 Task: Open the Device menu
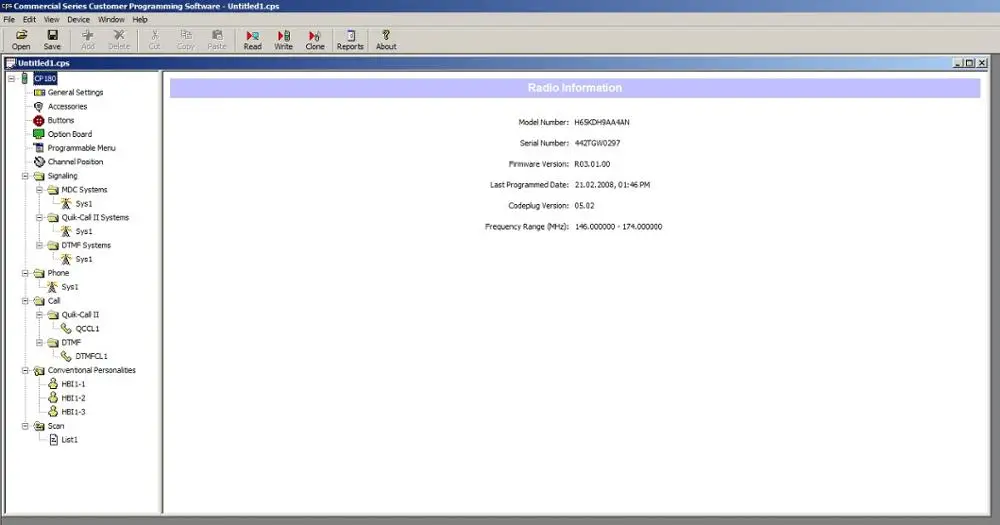(x=78, y=20)
